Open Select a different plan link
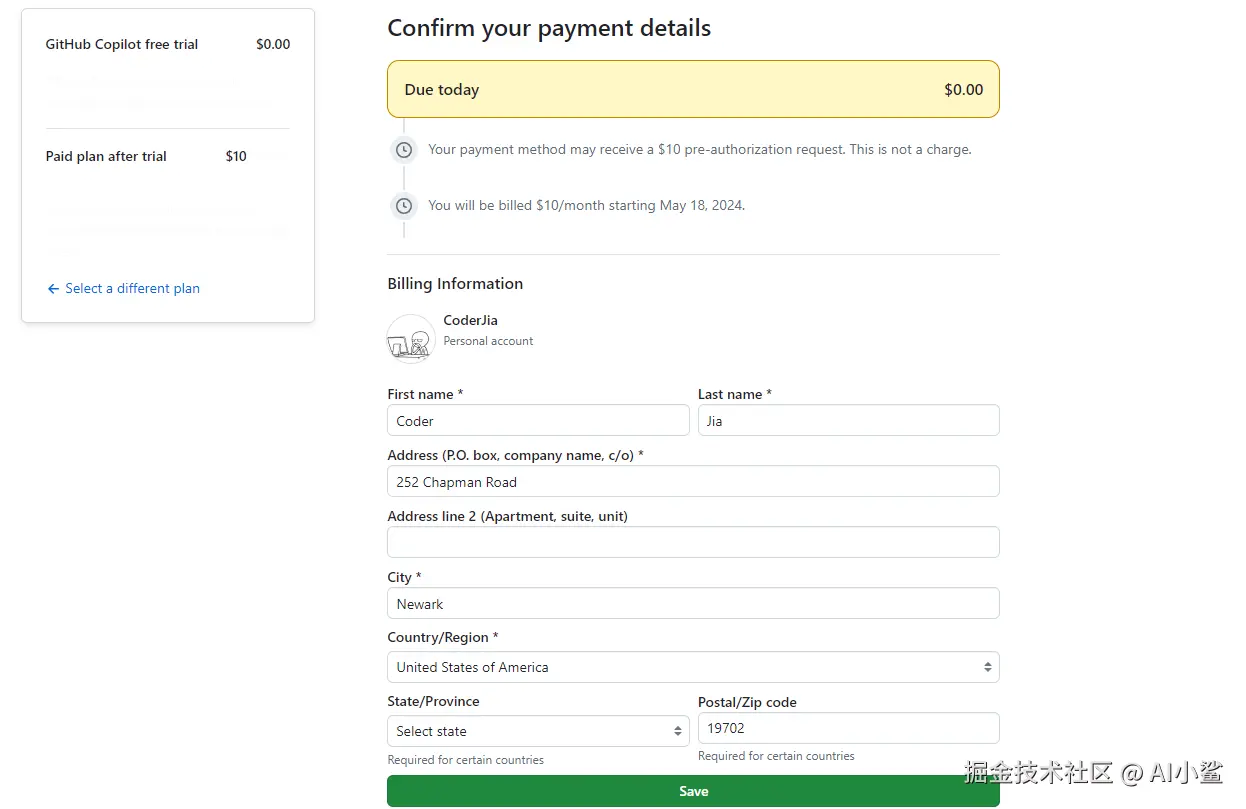Screen dimensions: 1246x809 132,289
